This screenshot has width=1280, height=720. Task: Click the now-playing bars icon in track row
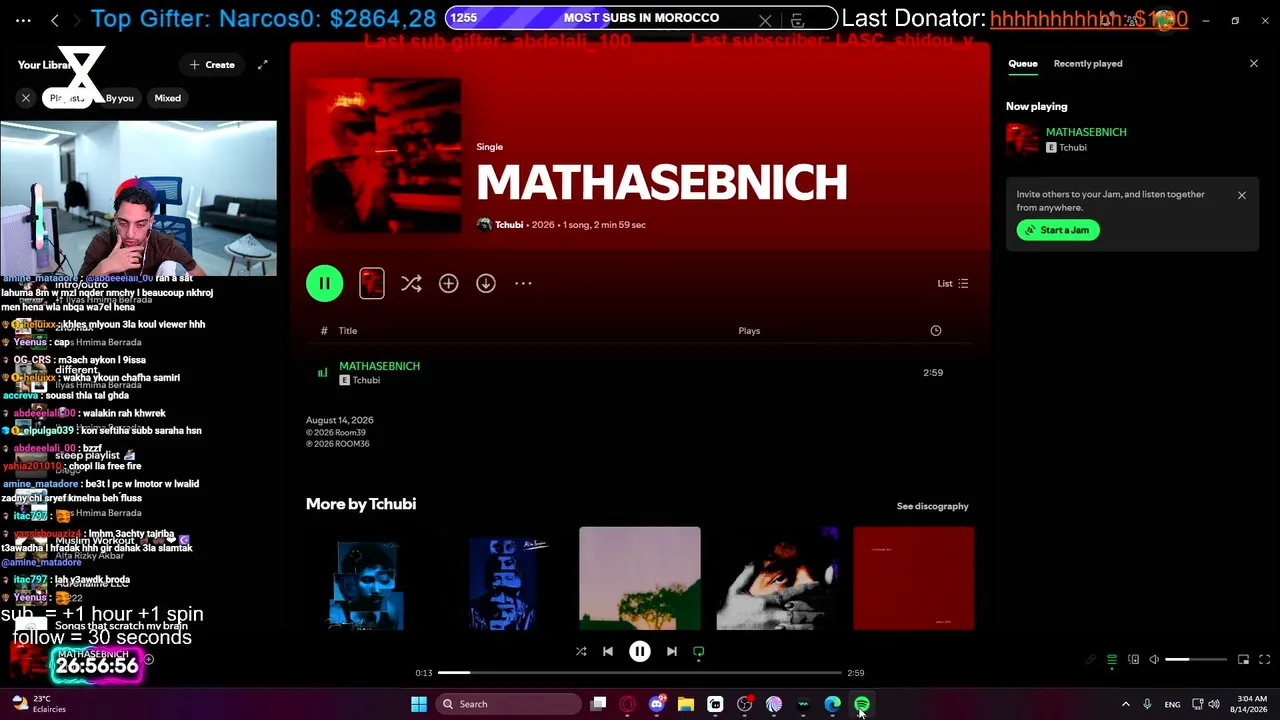point(322,373)
